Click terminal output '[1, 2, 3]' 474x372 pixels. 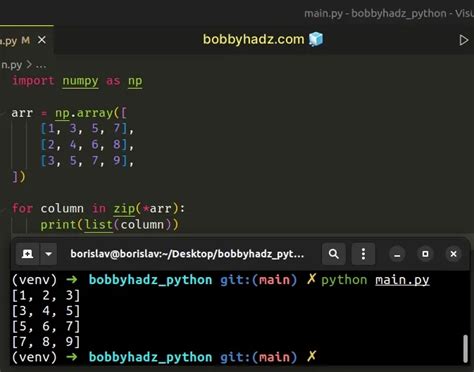click(x=46, y=296)
